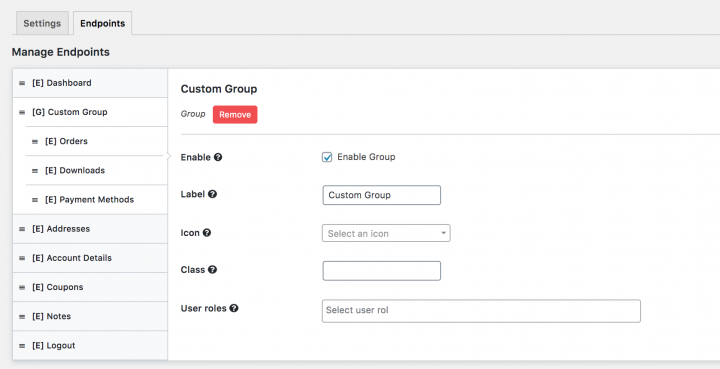Open the Select an icon dropdown
This screenshot has width=720, height=369.
click(x=386, y=233)
